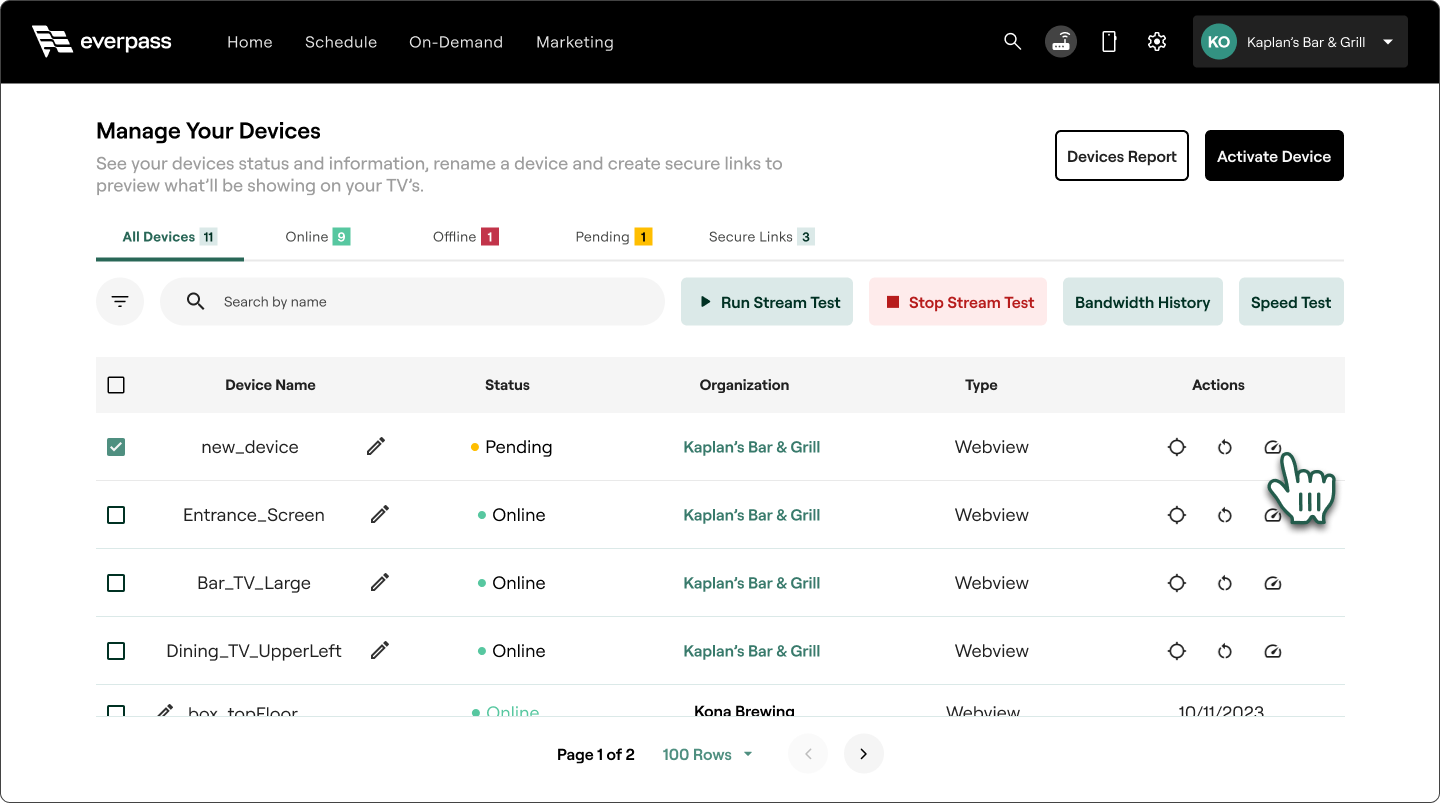Uncheck the new_device checkbox
The width and height of the screenshot is (1440, 803).
tap(116, 447)
